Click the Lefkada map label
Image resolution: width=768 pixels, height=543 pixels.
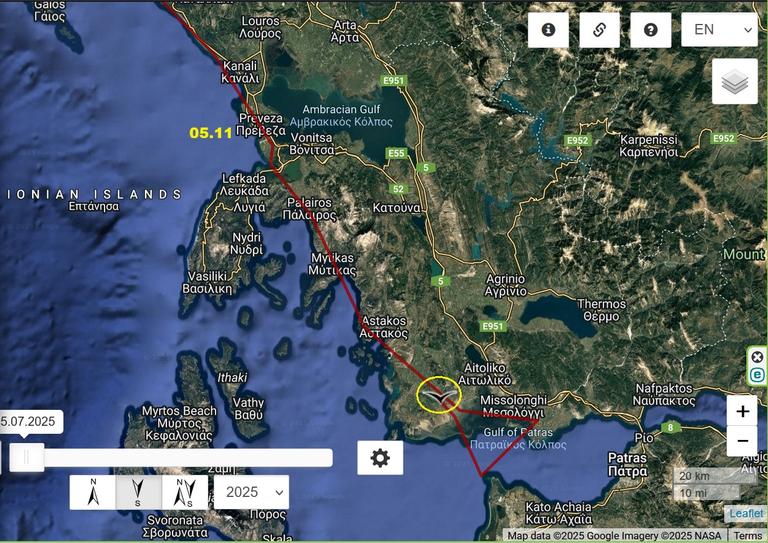(x=244, y=185)
